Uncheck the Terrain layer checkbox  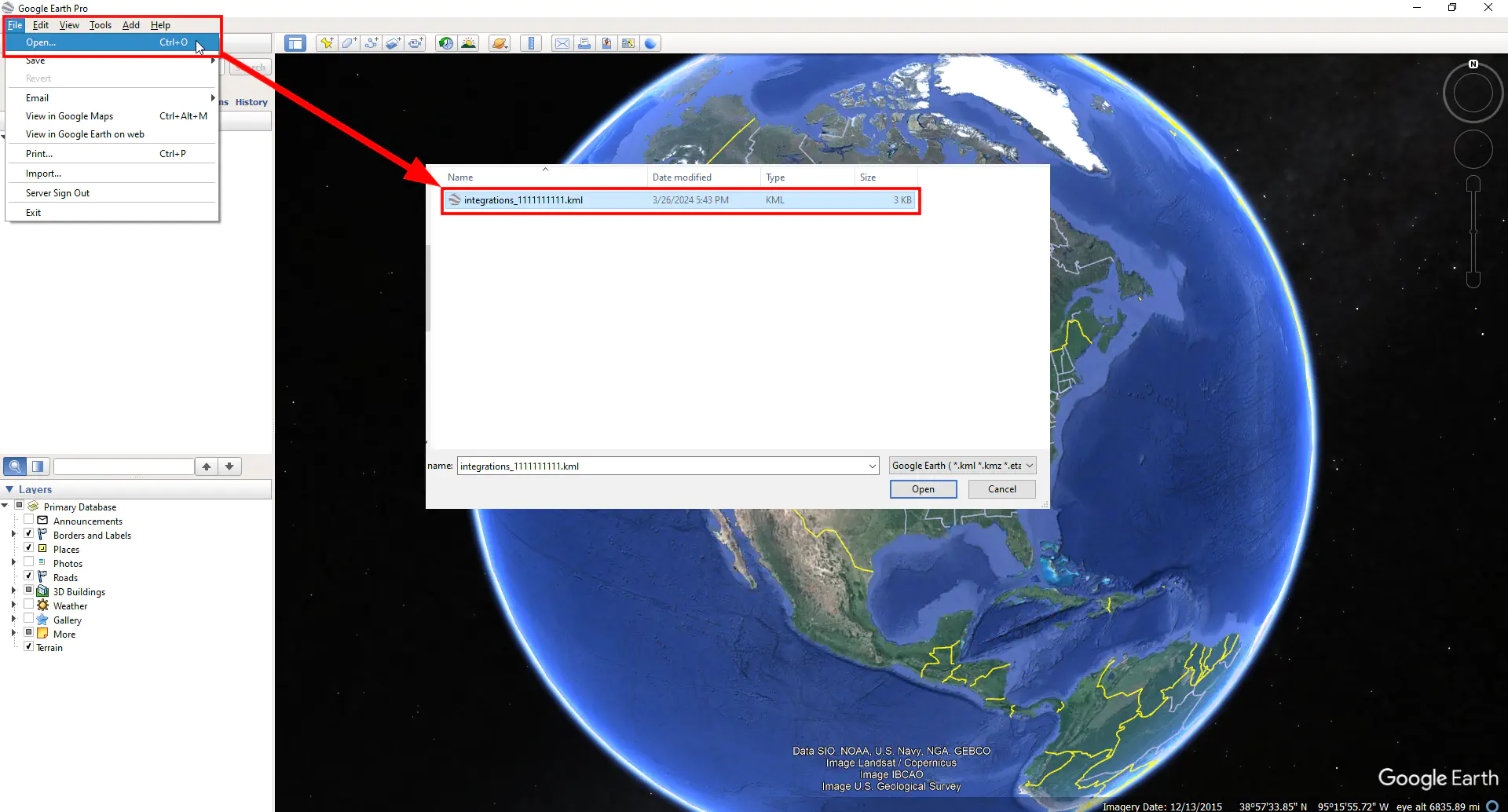[x=29, y=646]
